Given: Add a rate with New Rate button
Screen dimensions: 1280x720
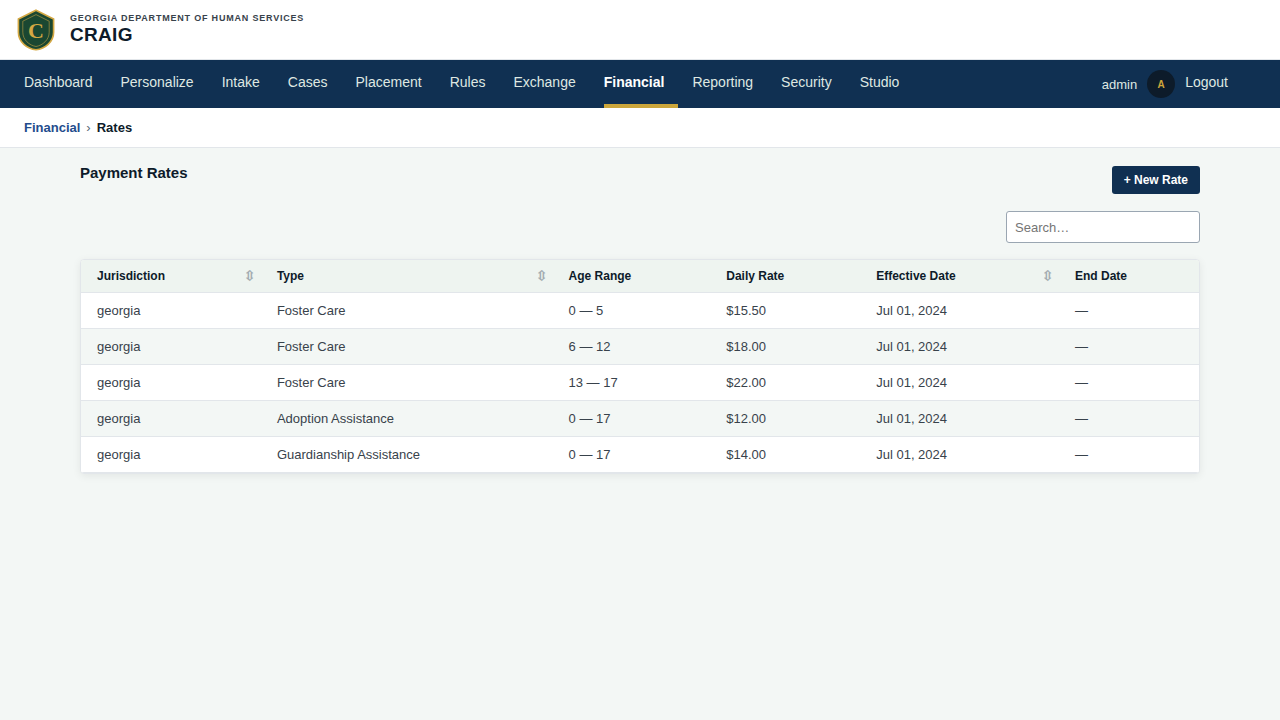Looking at the screenshot, I should coord(1156,180).
